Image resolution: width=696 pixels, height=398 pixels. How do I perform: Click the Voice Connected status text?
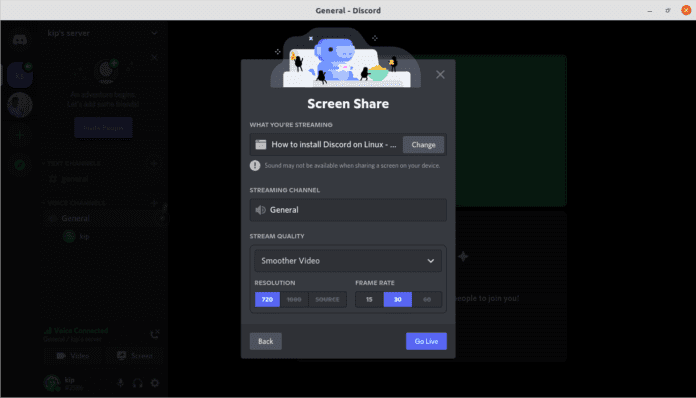(x=81, y=331)
